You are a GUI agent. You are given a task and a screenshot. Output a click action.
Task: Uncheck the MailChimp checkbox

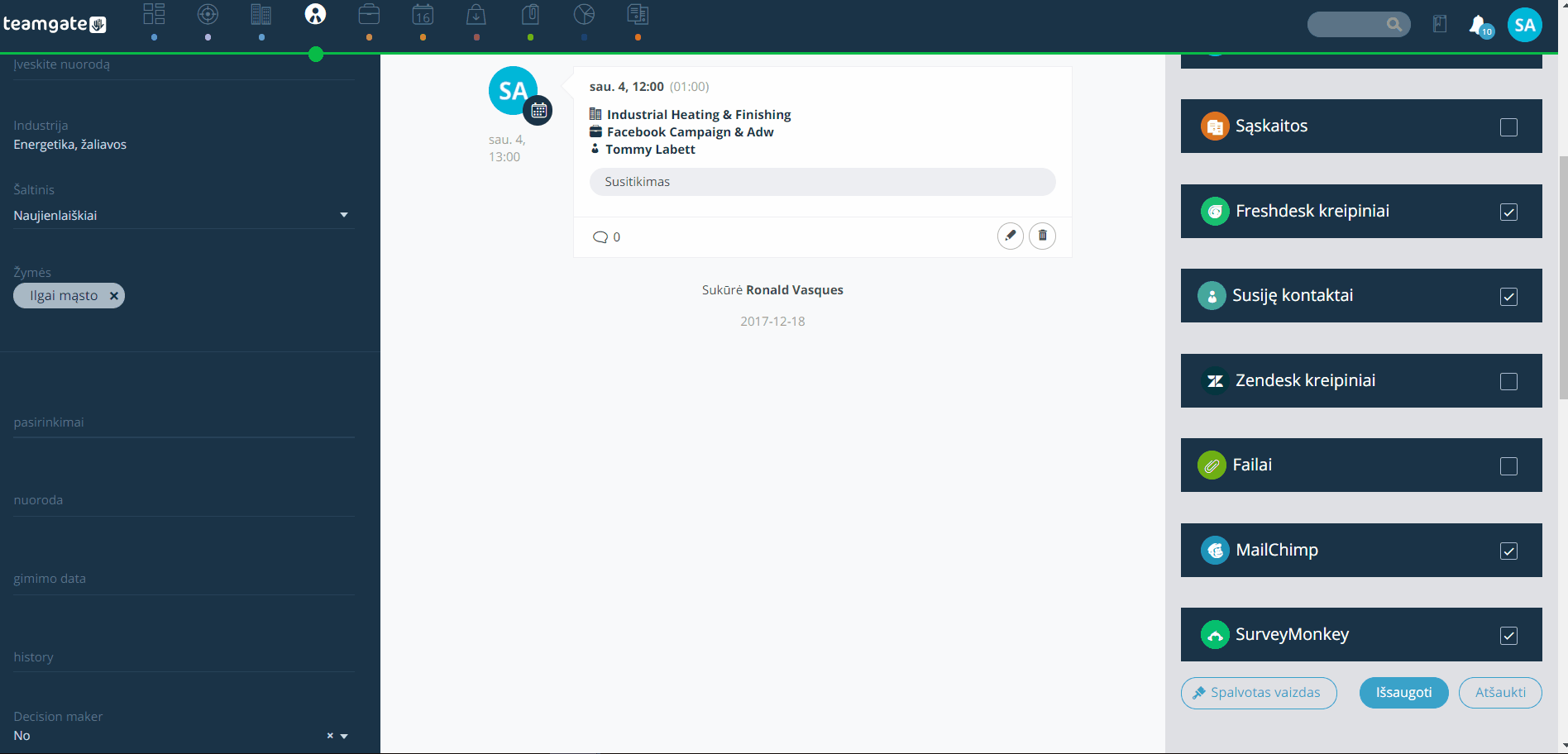pyautogui.click(x=1508, y=551)
